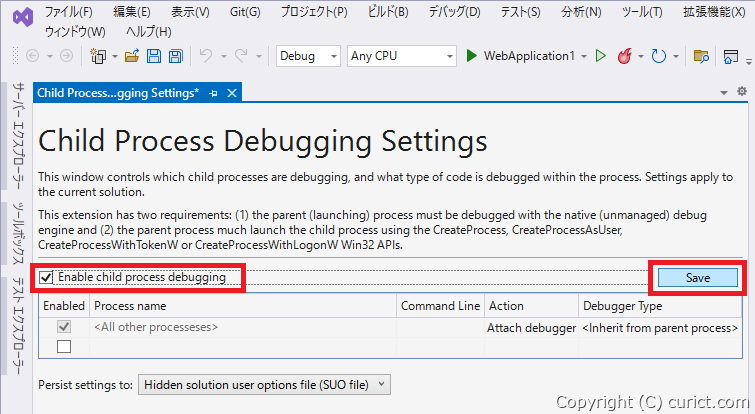Screen dimensions: 755x414
Task: Tick the empty Enabled checkbox in new row
Action: pyautogui.click(x=64, y=347)
